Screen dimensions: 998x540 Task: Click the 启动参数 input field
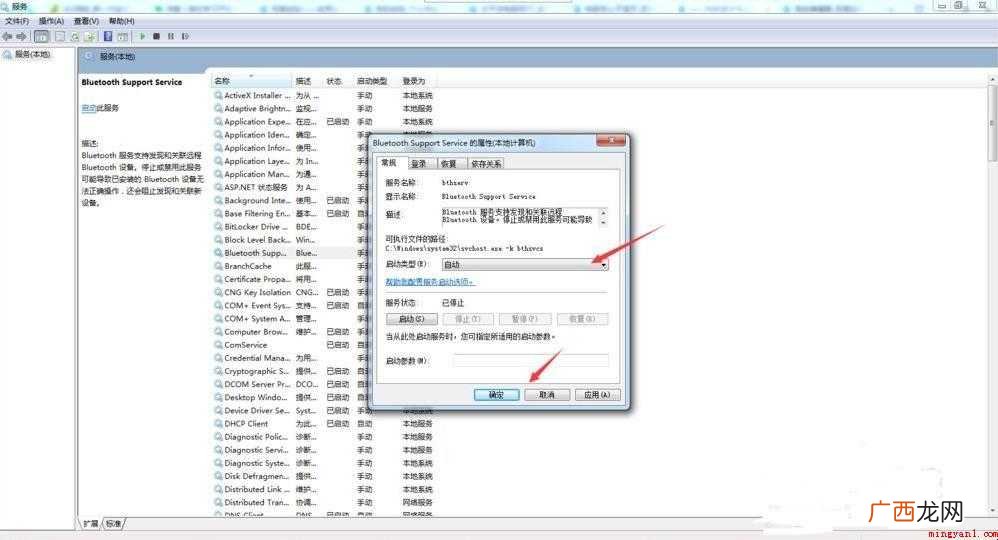pos(531,360)
